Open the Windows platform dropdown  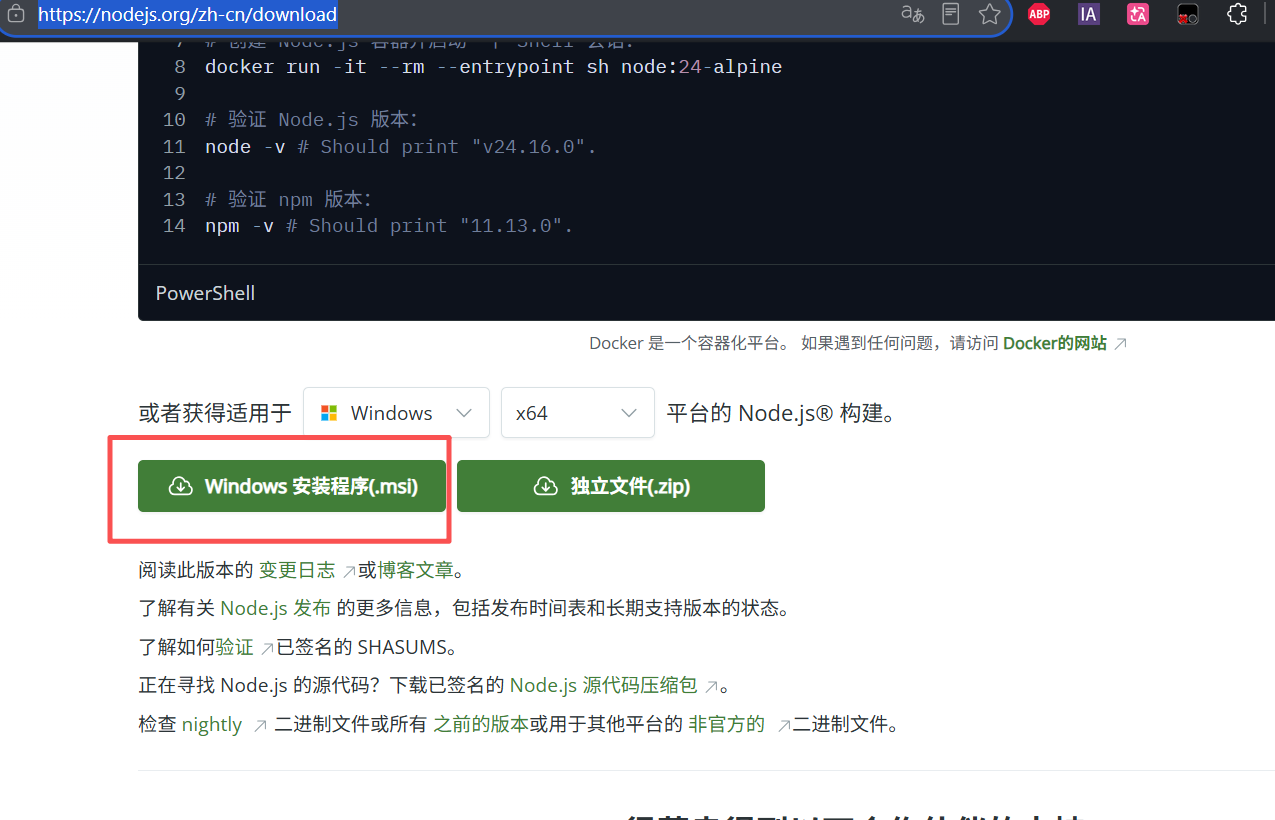tap(396, 413)
